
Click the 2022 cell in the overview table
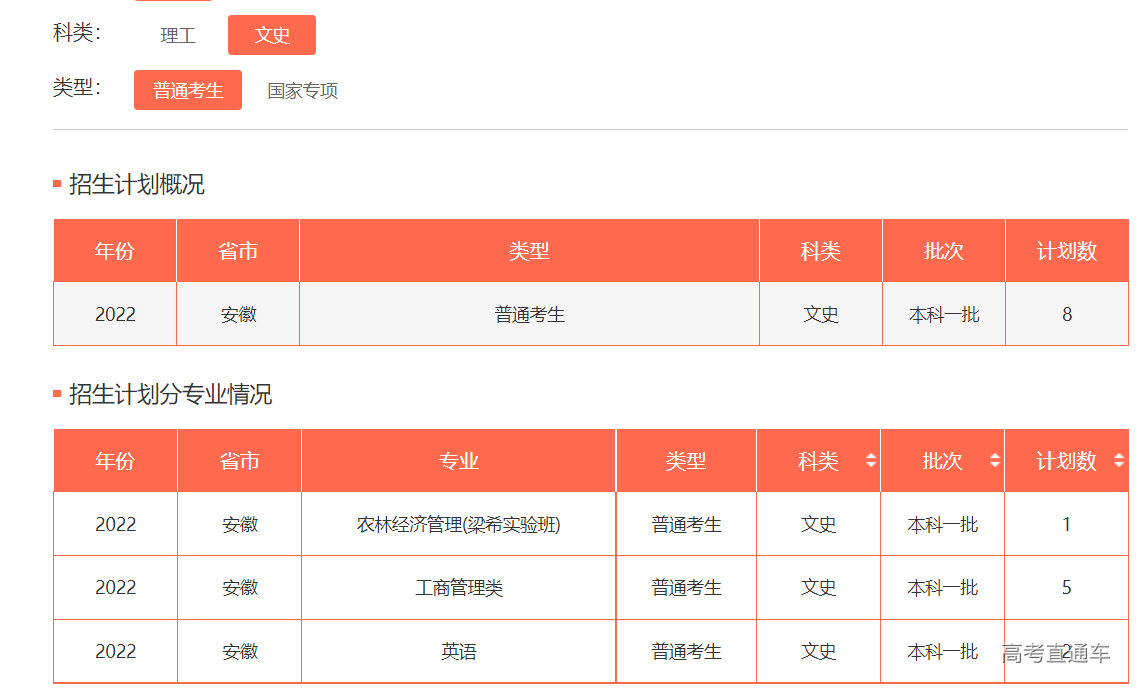[114, 314]
